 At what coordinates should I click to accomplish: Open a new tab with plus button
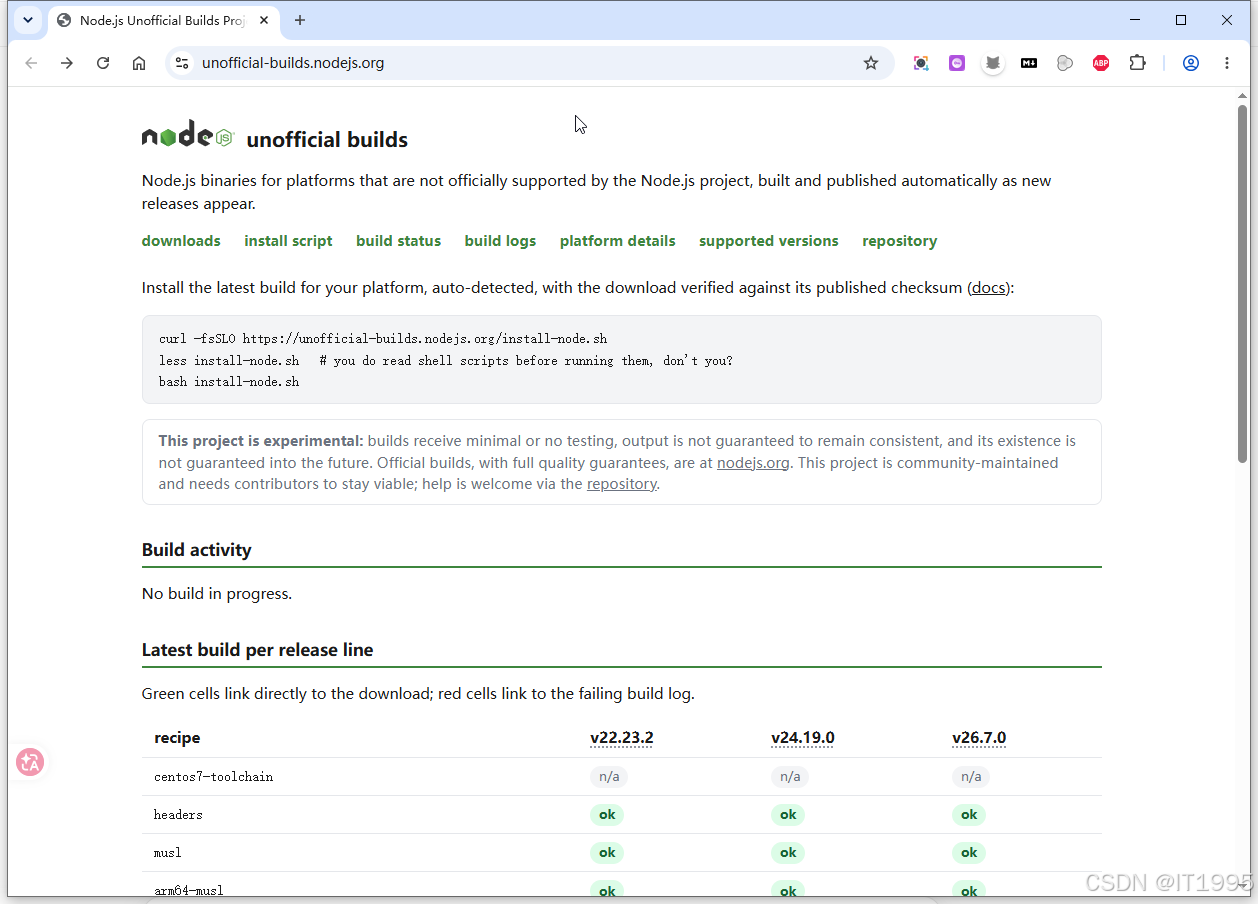pos(300,20)
